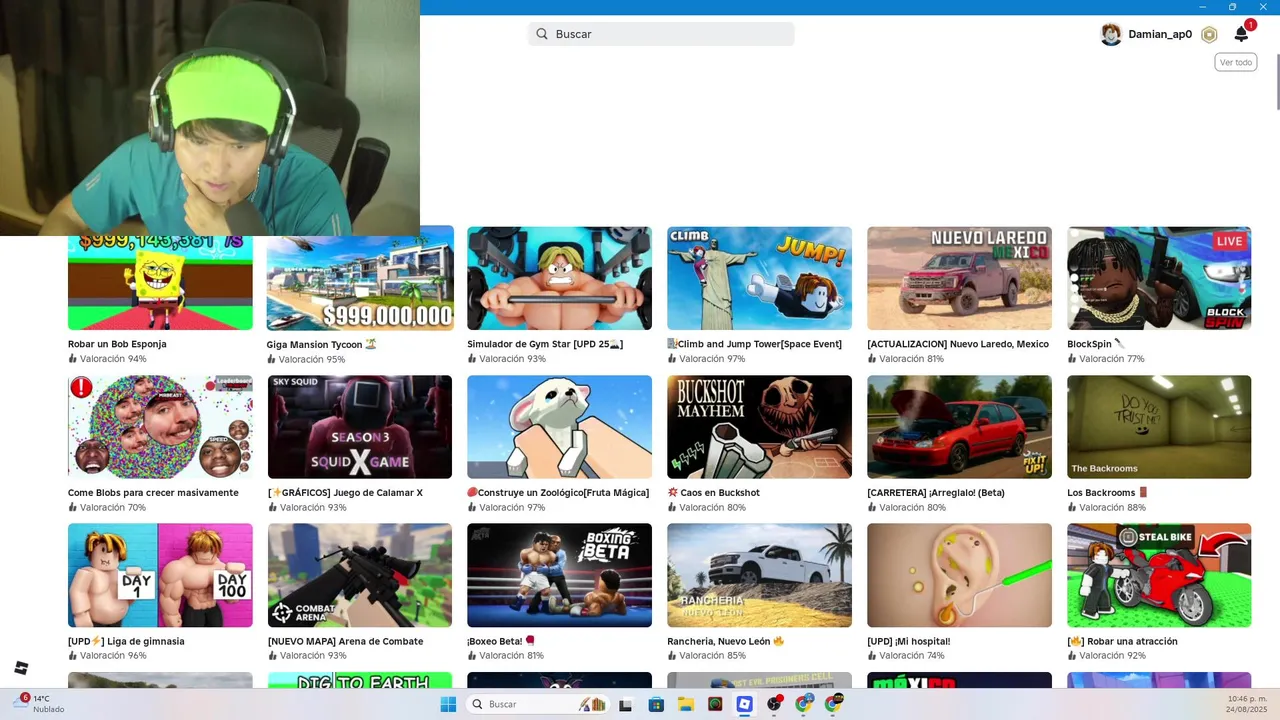Open Come Blobs para crecer thumbnail

click(160, 427)
